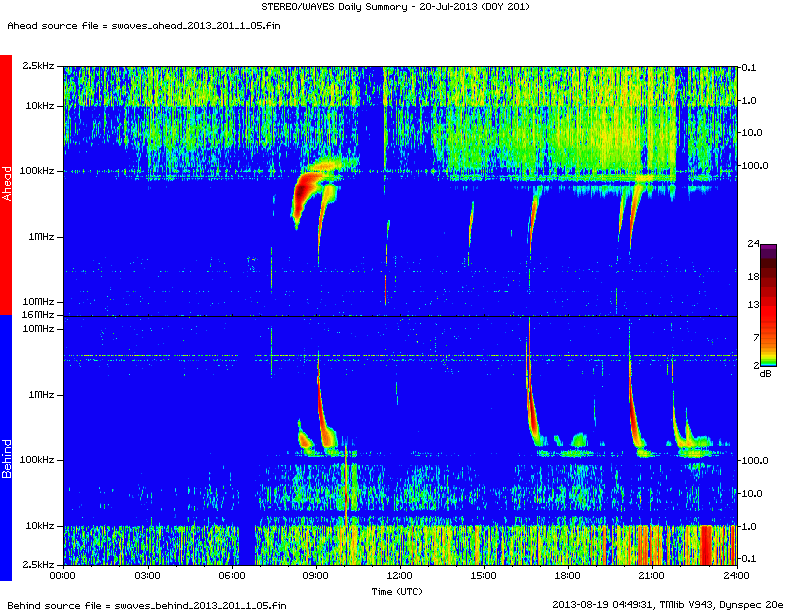Click the Time (UTC) axis label

399,591
